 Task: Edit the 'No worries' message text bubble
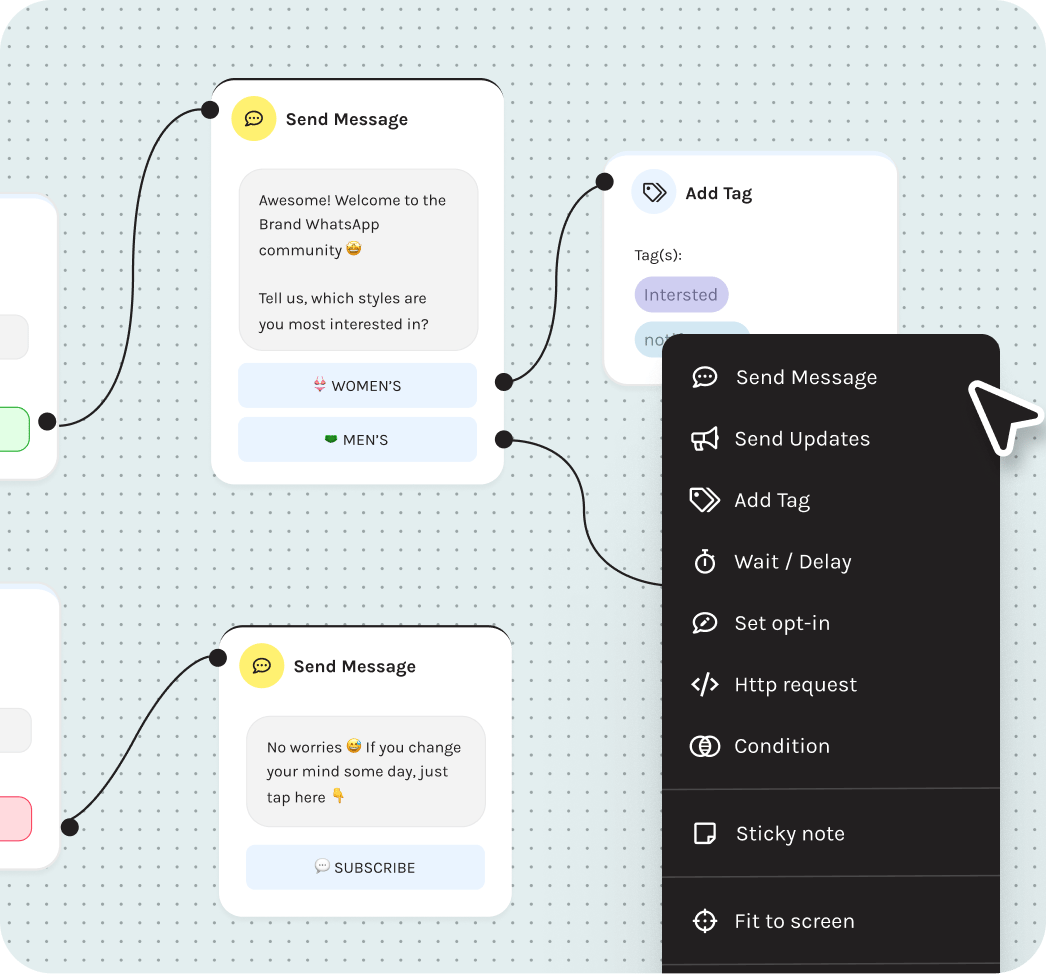coord(365,772)
